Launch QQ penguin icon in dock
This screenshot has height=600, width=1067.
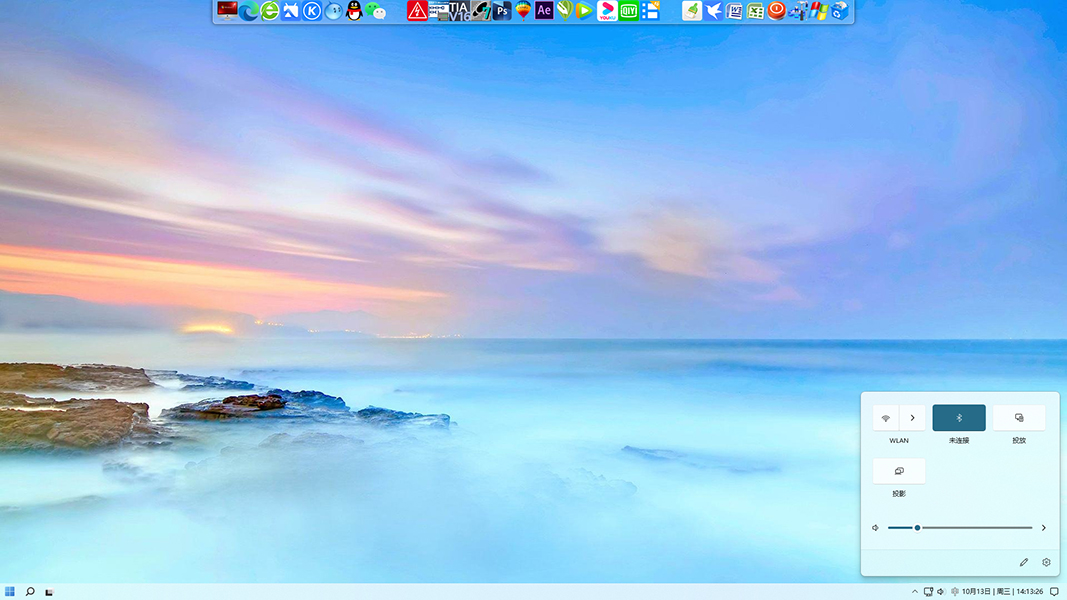point(354,11)
